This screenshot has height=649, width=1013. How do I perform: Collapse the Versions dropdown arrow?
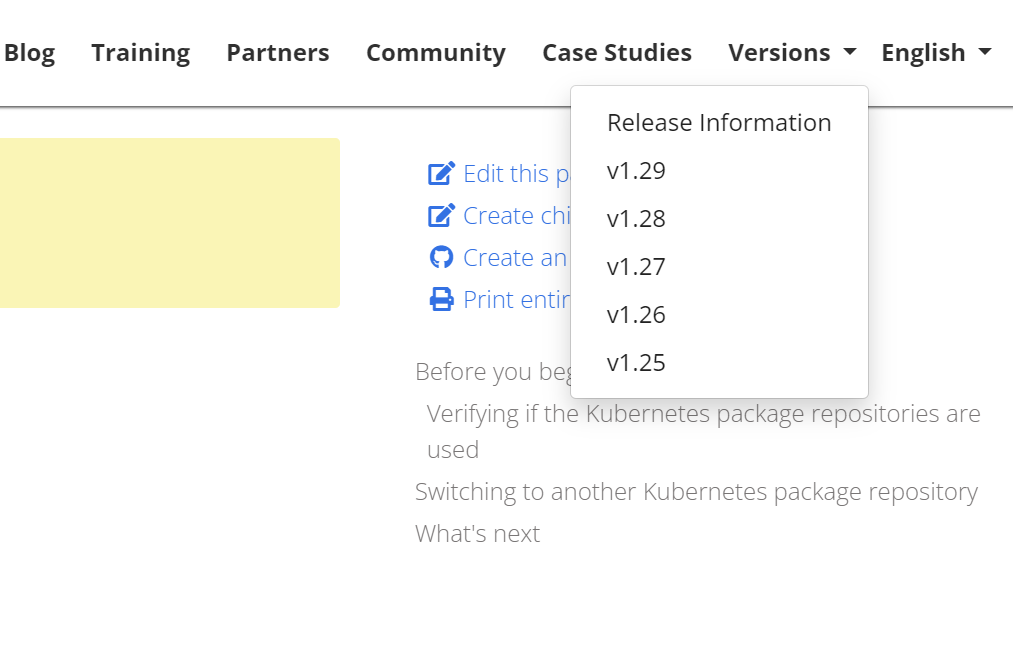(850, 51)
